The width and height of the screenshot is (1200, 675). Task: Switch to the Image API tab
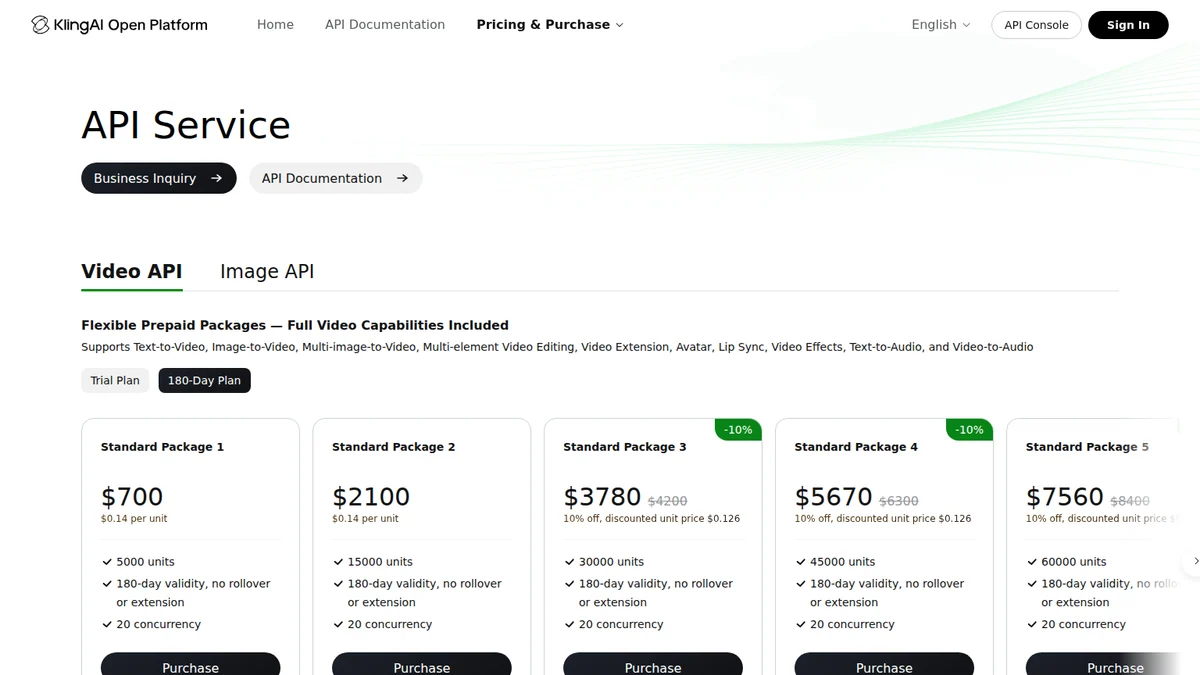tap(267, 271)
